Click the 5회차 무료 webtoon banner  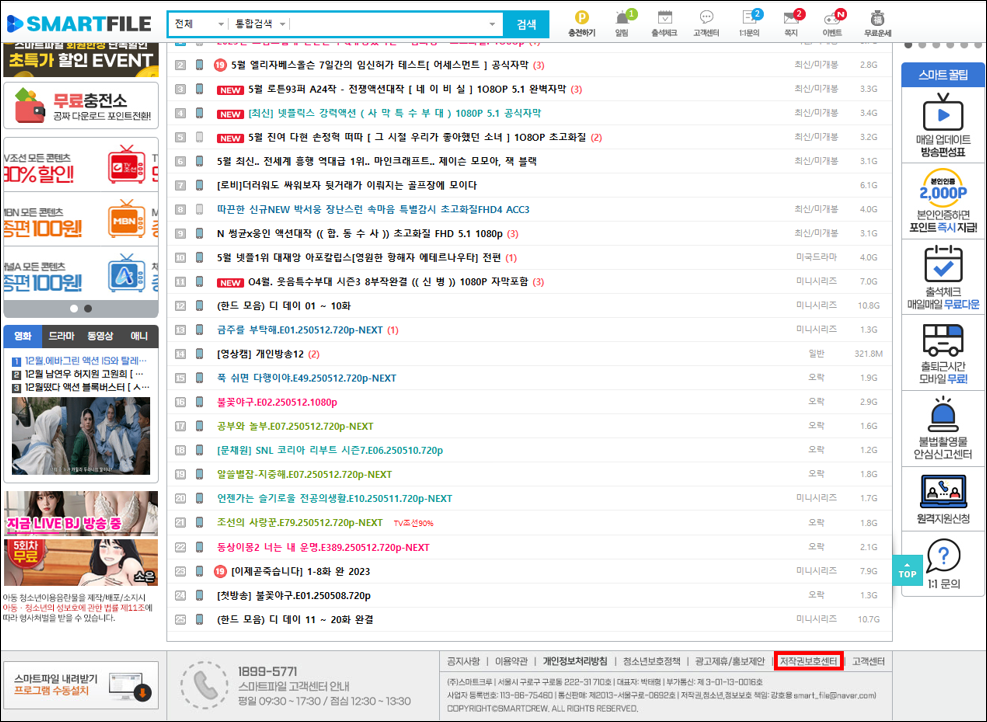pyautogui.click(x=81, y=562)
